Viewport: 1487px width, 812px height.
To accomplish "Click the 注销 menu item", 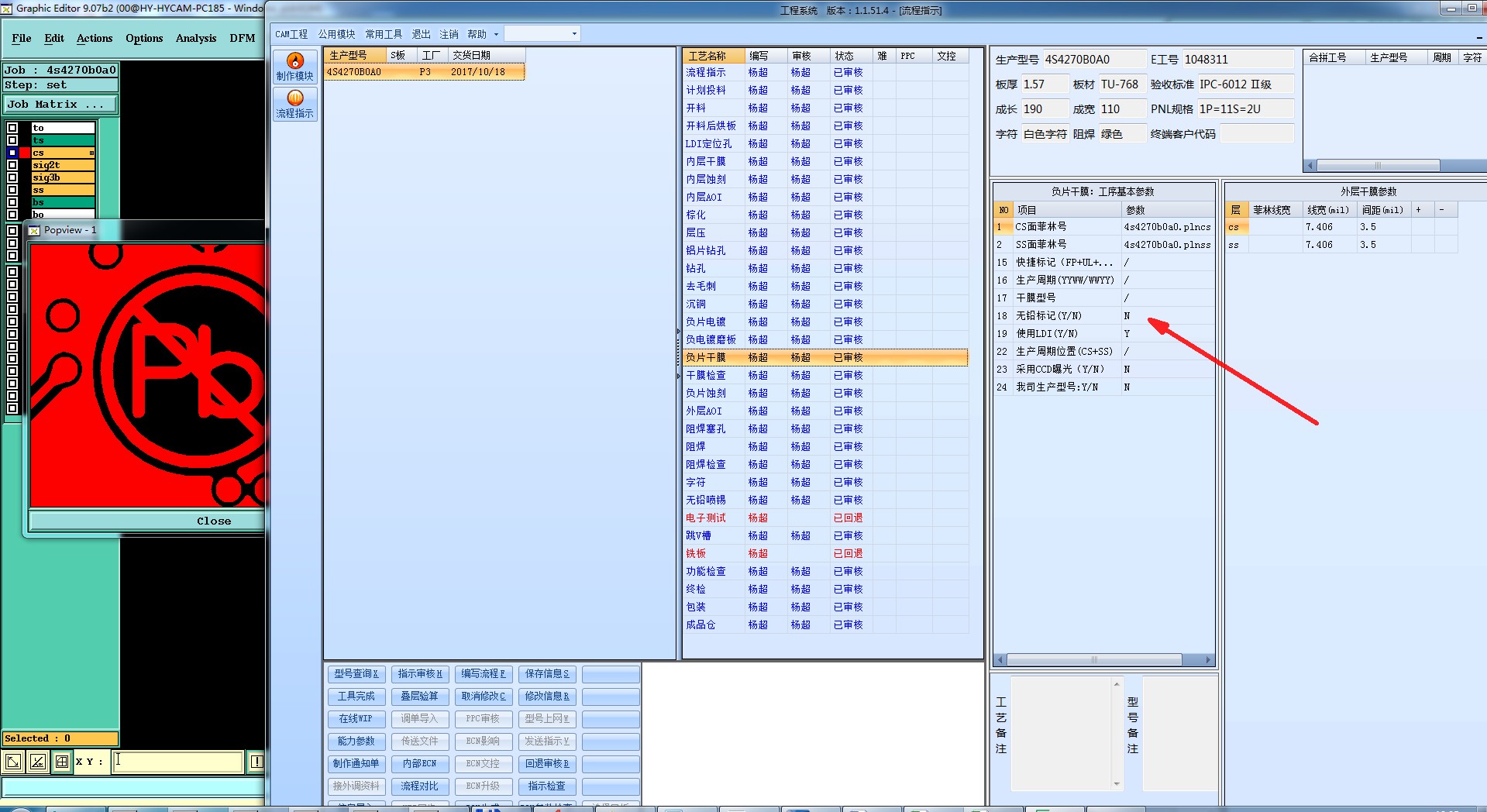I will pyautogui.click(x=449, y=34).
